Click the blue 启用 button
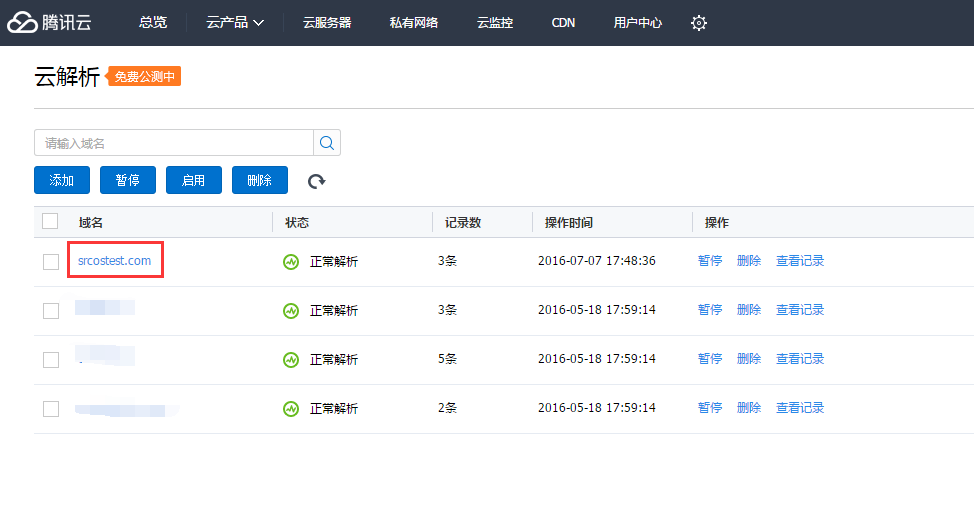 pos(194,180)
